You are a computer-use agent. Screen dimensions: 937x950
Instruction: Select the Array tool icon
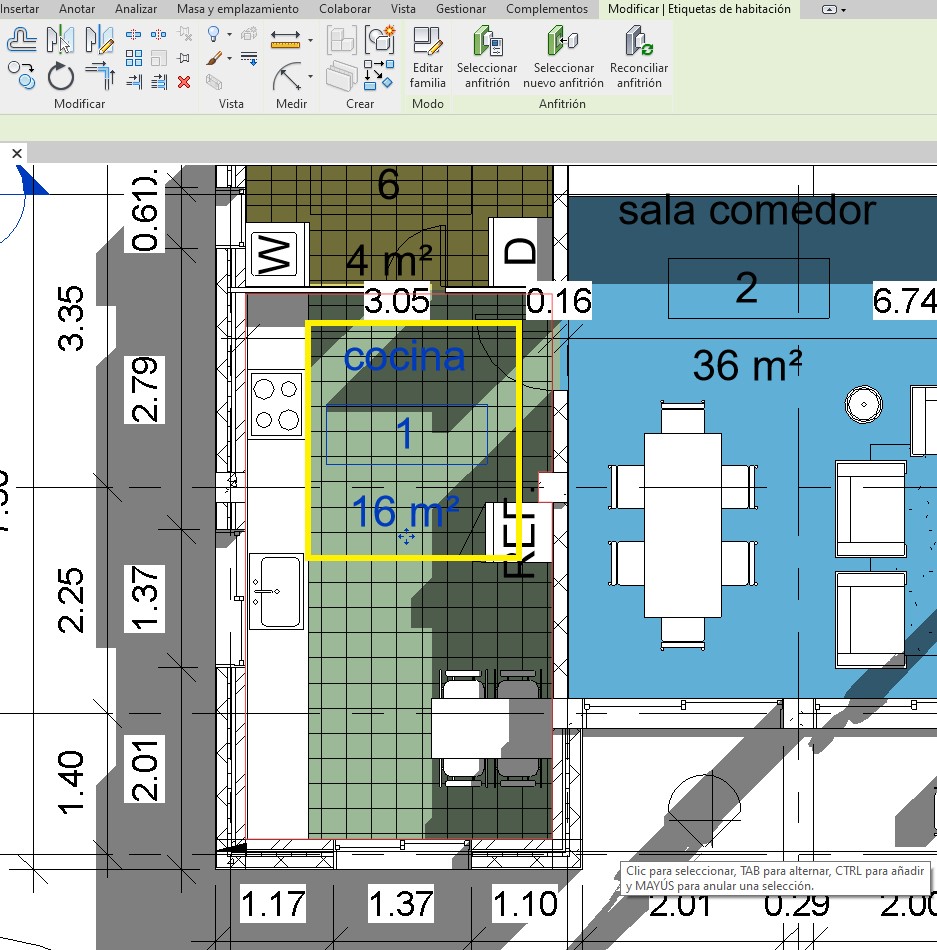(134, 58)
